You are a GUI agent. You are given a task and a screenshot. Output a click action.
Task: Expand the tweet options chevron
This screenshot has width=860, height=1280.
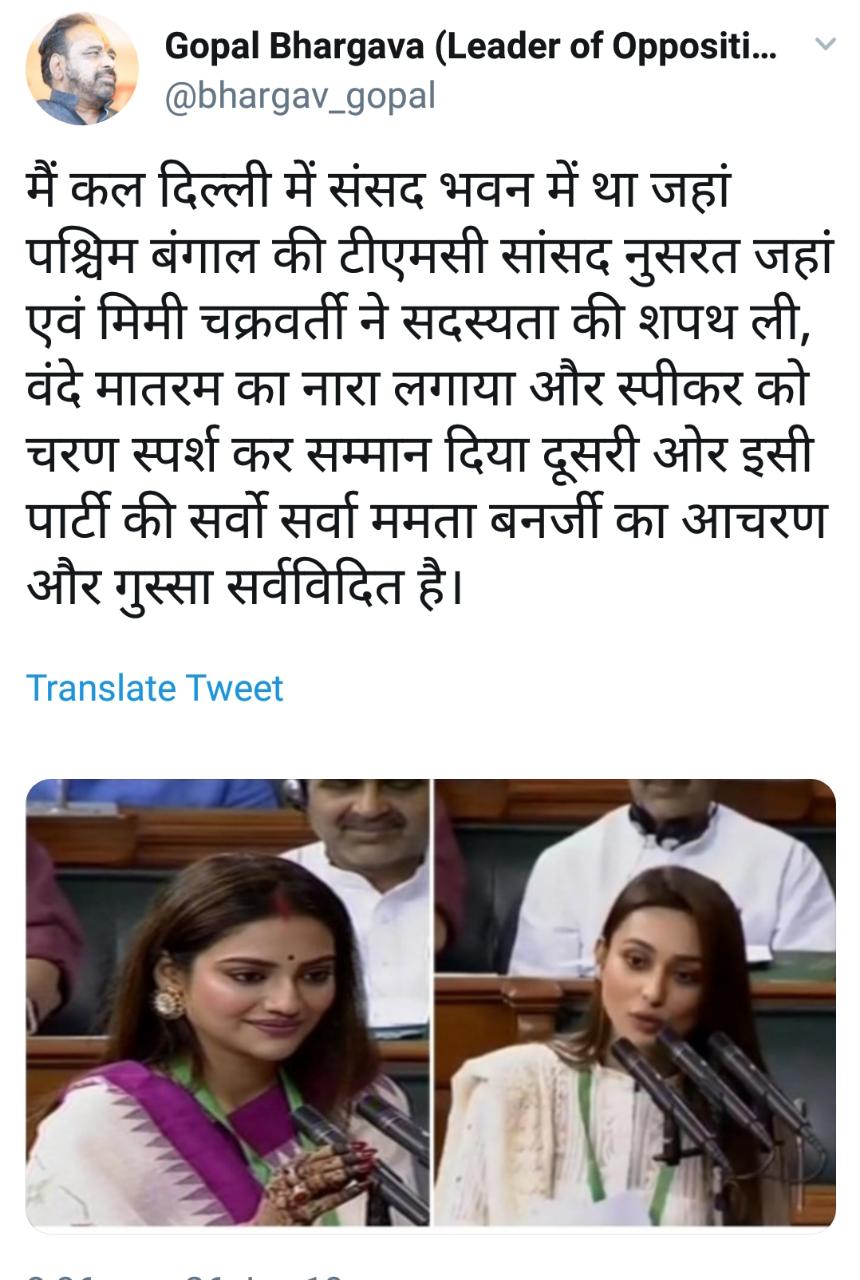(x=825, y=44)
